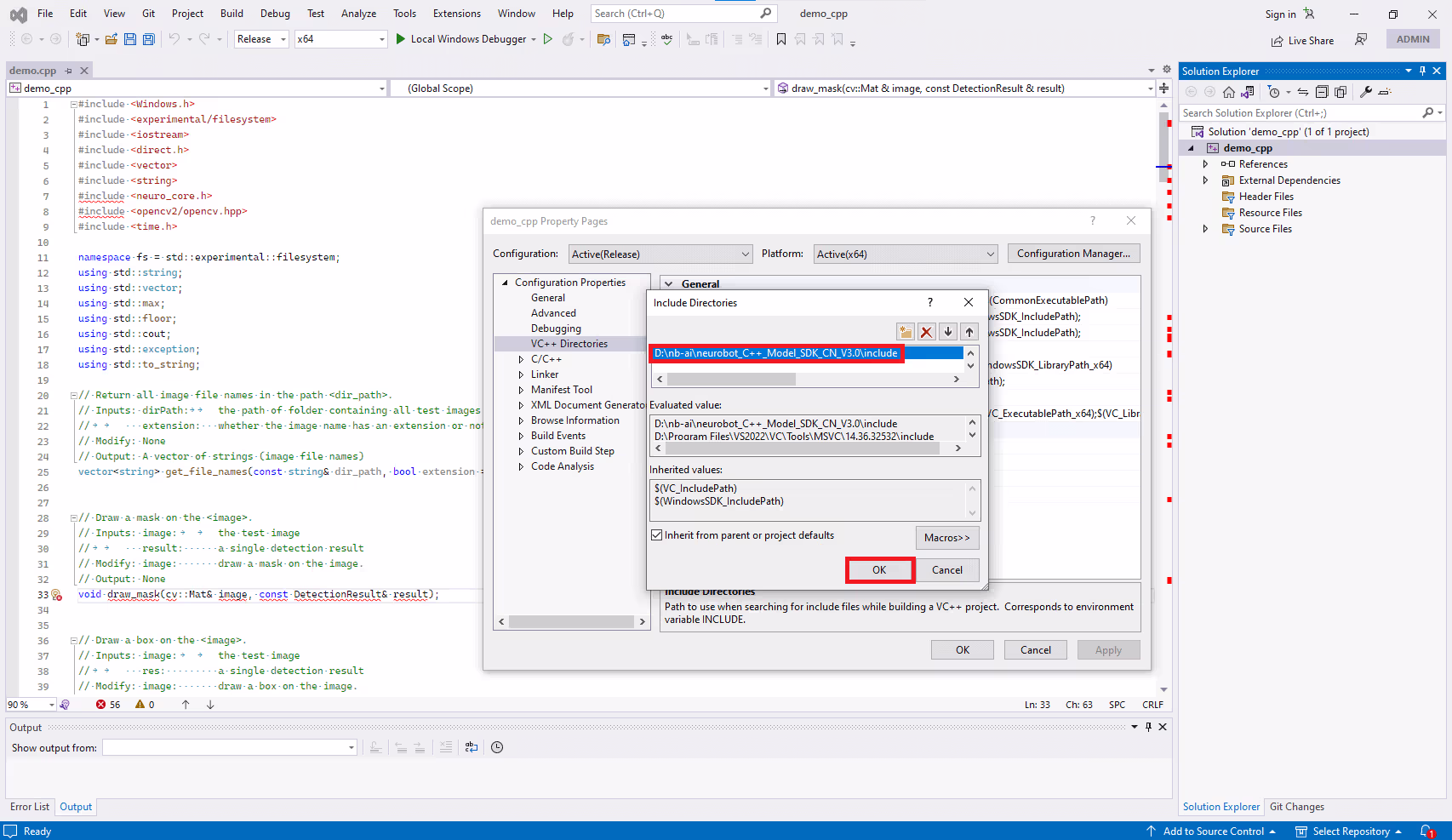Click Show All Files icon in Solution Explorer
This screenshot has width=1452, height=840.
1341,92
